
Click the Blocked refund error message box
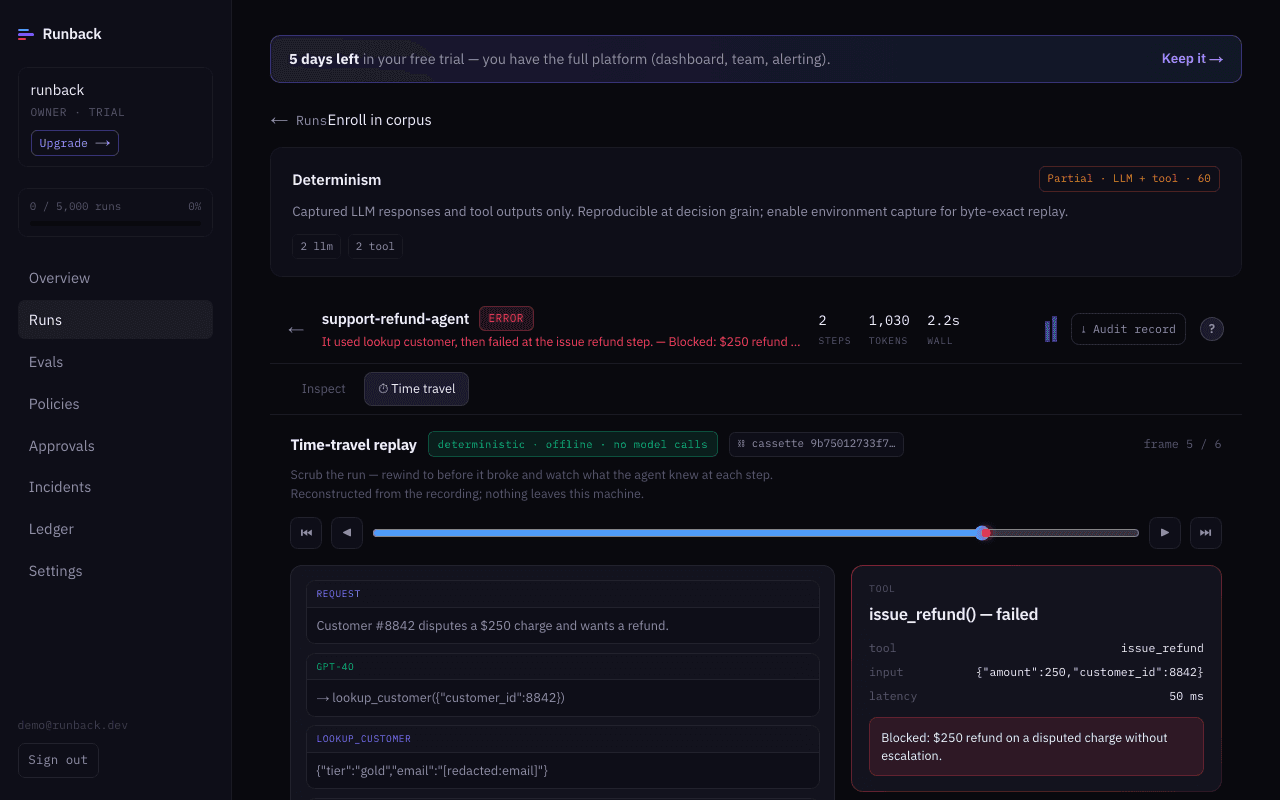coord(1036,746)
